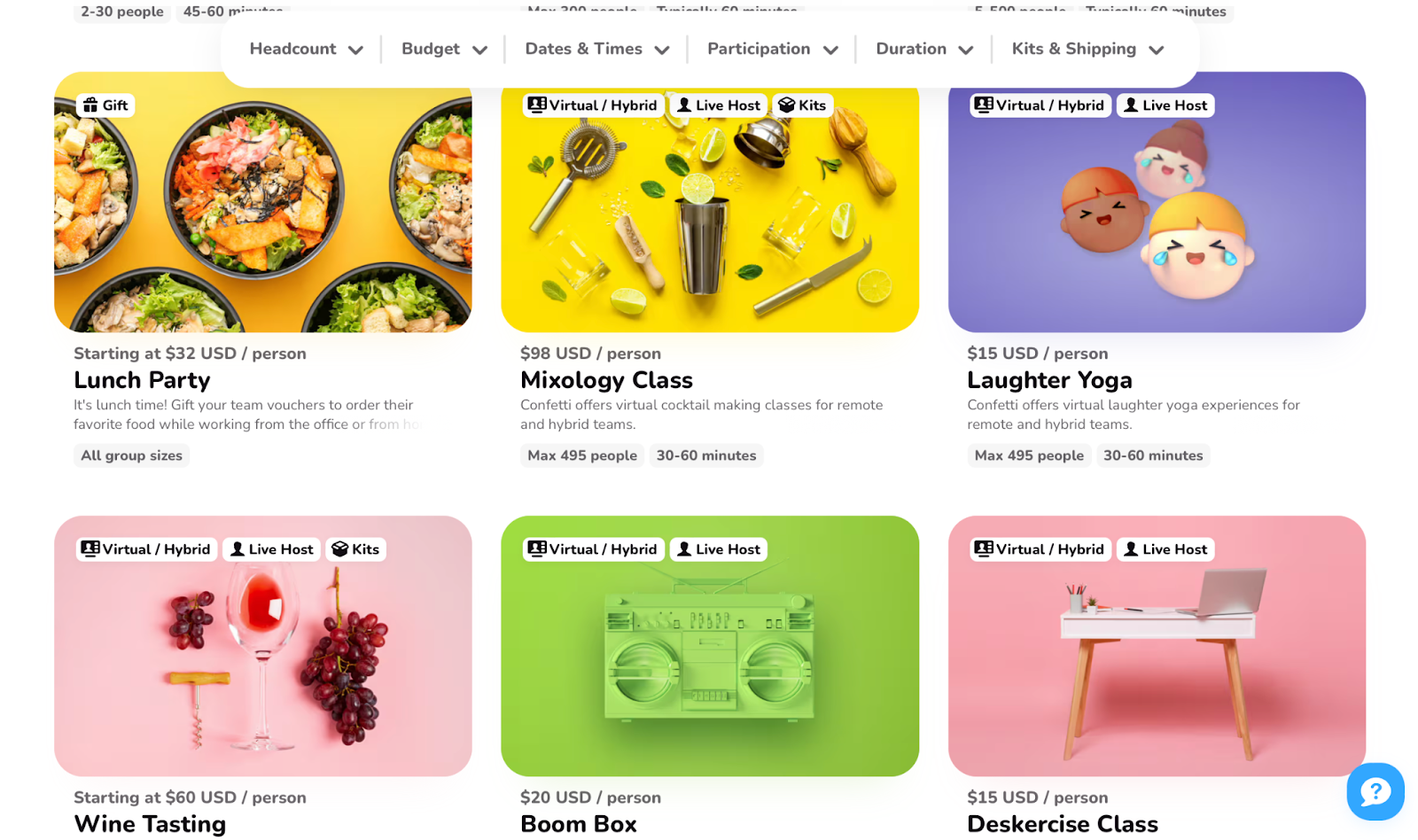Click Virtual / Hybrid badge on Deskercise Class

pyautogui.click(x=1040, y=549)
